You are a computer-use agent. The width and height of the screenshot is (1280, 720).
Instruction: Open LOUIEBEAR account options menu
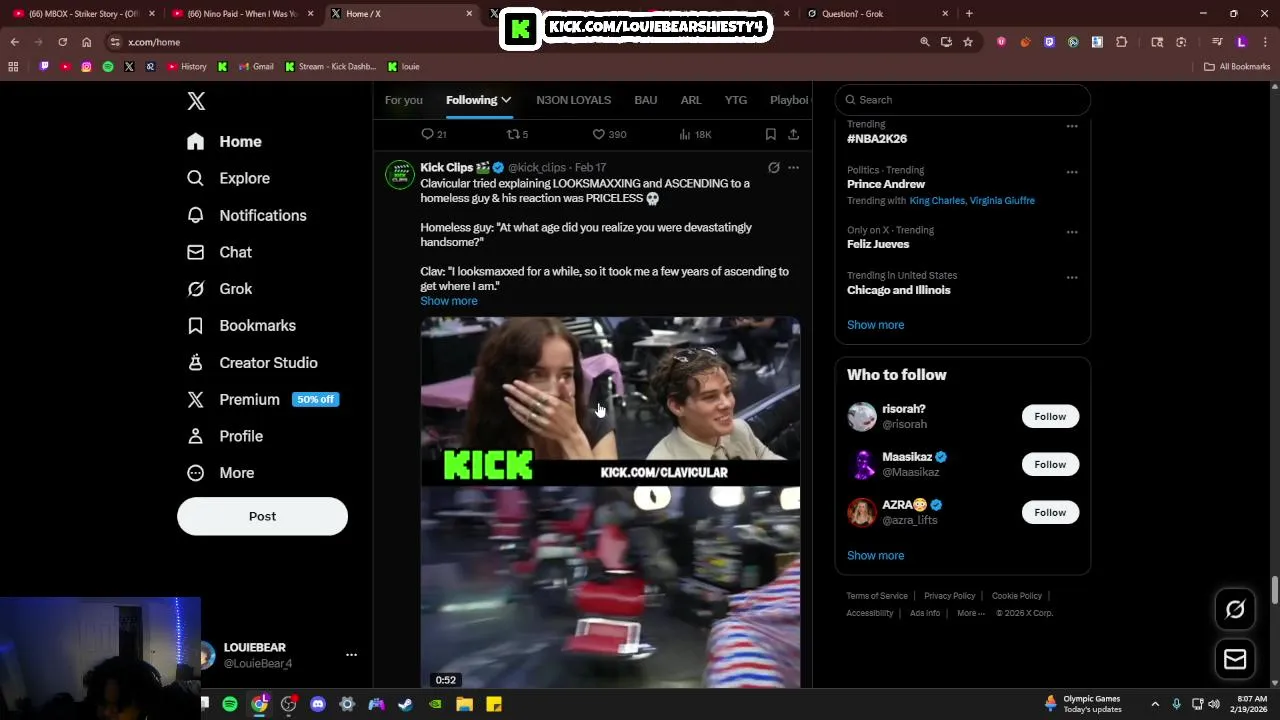pyautogui.click(x=351, y=655)
